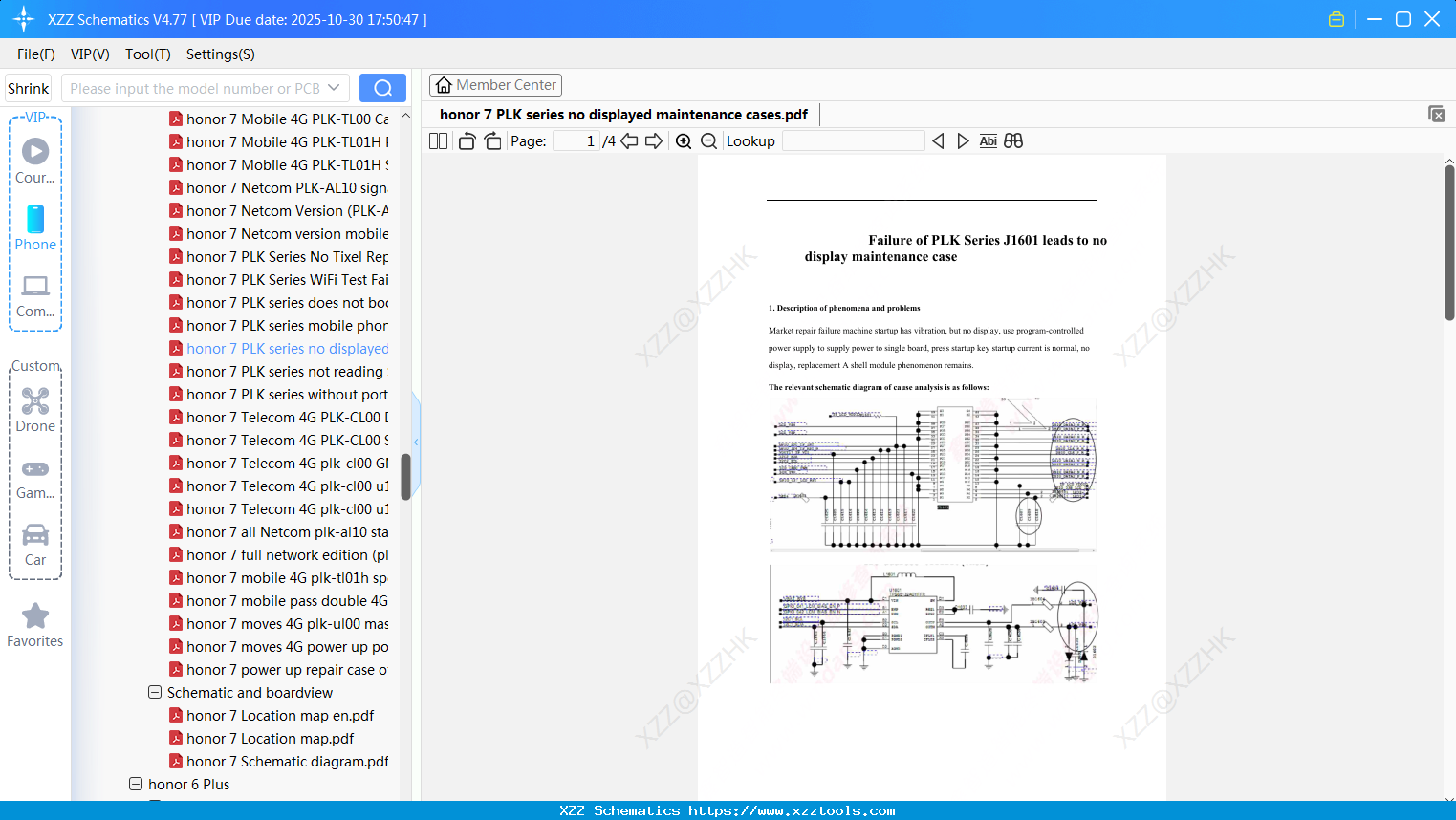The width and height of the screenshot is (1456, 820).
Task: Open honor 7 mobile 4G plk-tl01h file
Action: (287, 578)
